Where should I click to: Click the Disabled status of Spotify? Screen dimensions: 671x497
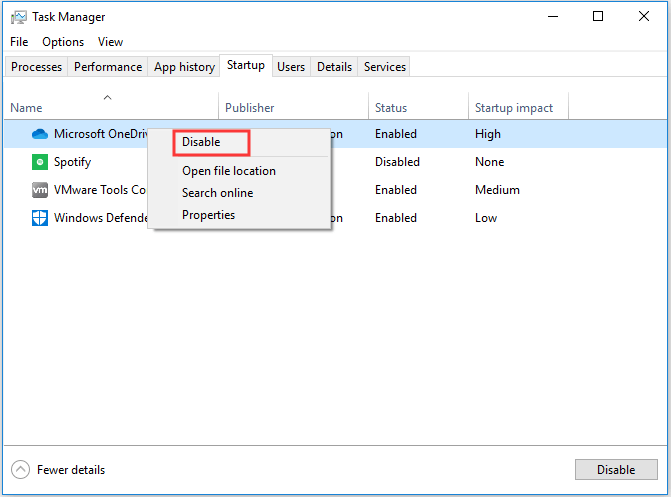pyautogui.click(x=397, y=162)
